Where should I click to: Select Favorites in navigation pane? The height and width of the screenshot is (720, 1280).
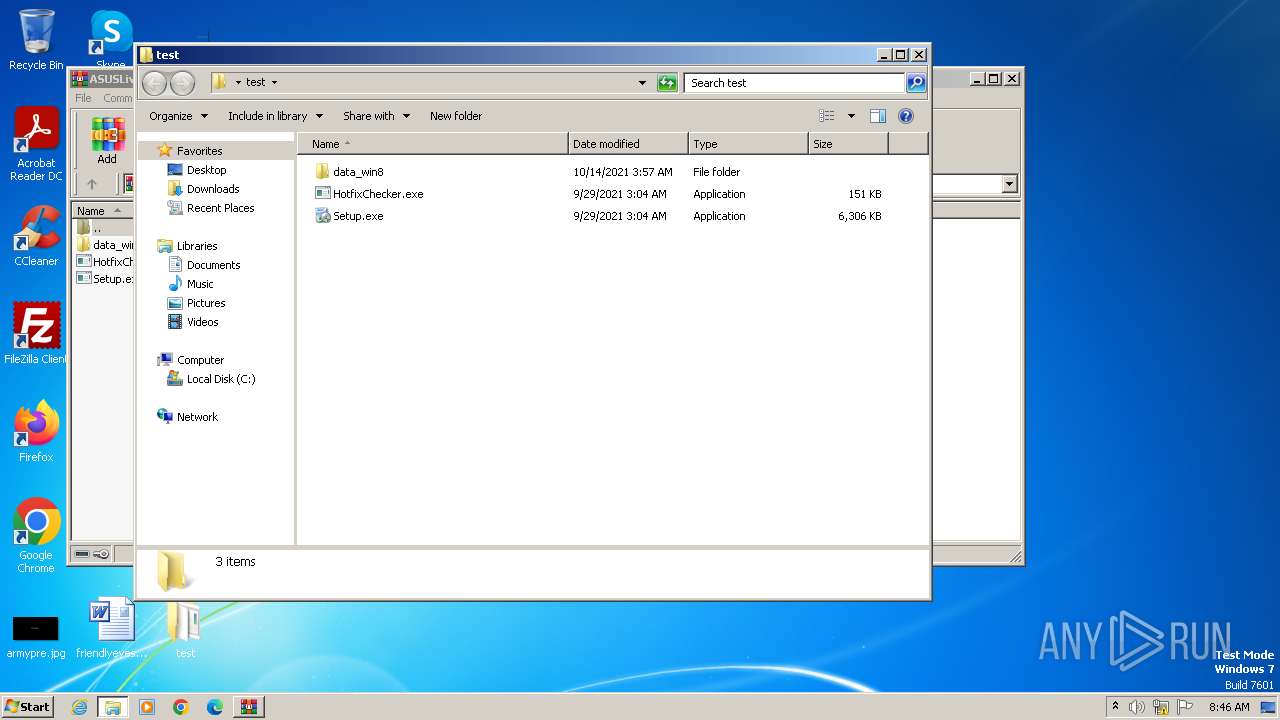199,151
